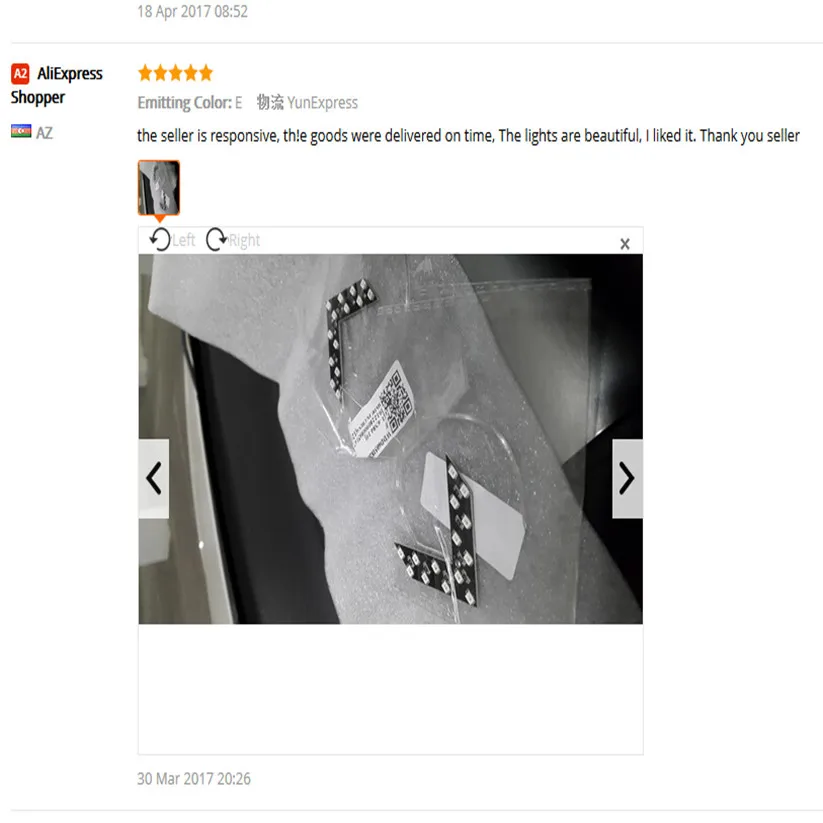Click the third orange rating star
This screenshot has width=823, height=823.
(176, 72)
